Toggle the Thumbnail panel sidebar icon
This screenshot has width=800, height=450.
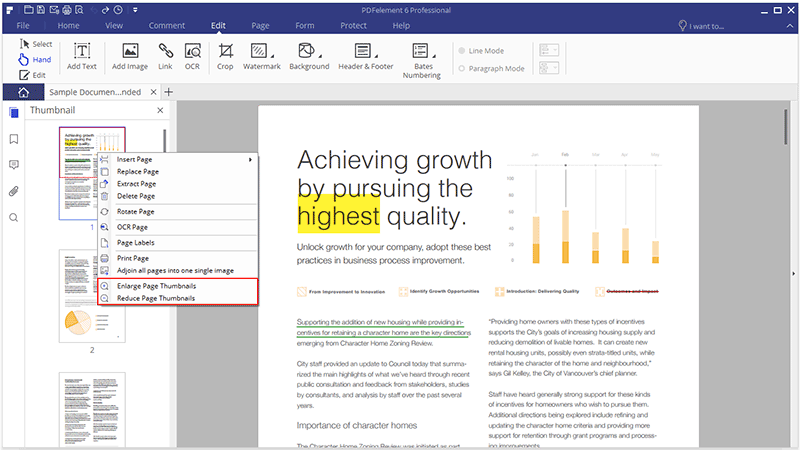[x=14, y=113]
